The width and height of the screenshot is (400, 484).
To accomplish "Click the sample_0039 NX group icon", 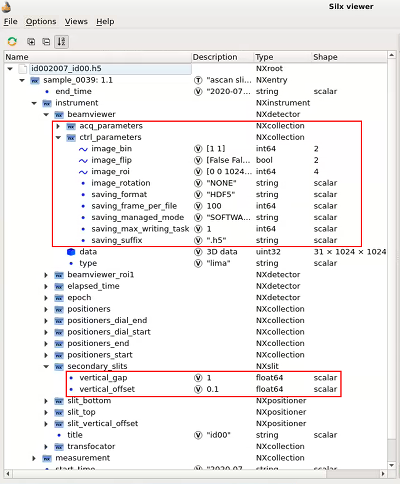I will [x=35, y=80].
